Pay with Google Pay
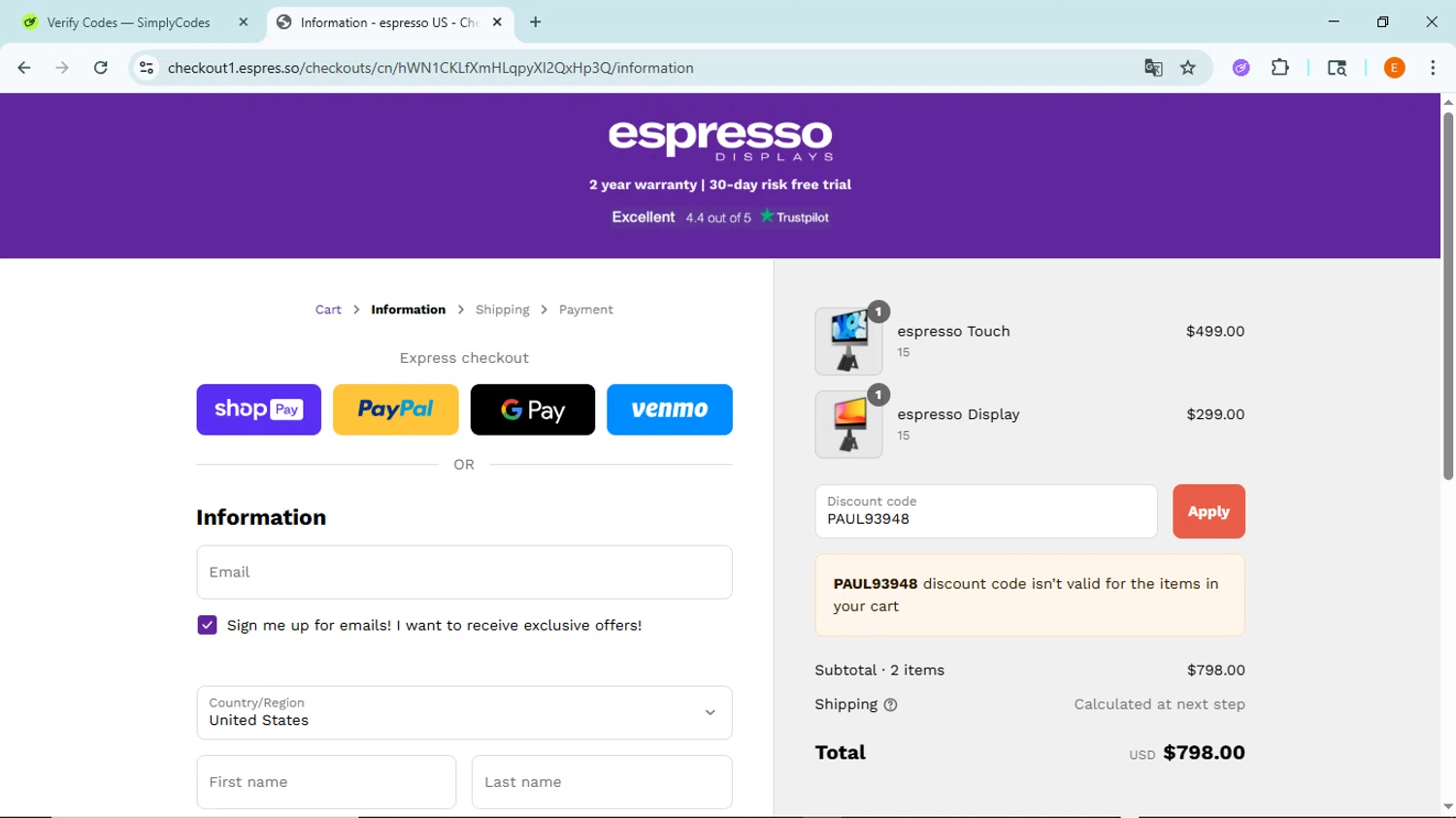This screenshot has width=1456, height=818. tap(532, 409)
